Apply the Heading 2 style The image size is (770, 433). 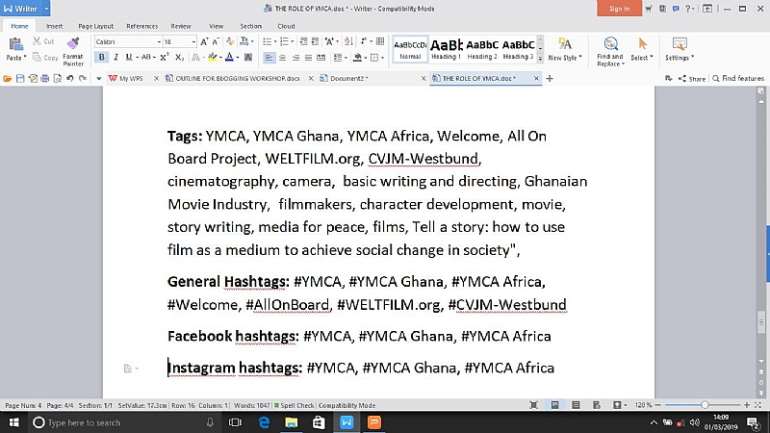click(482, 50)
